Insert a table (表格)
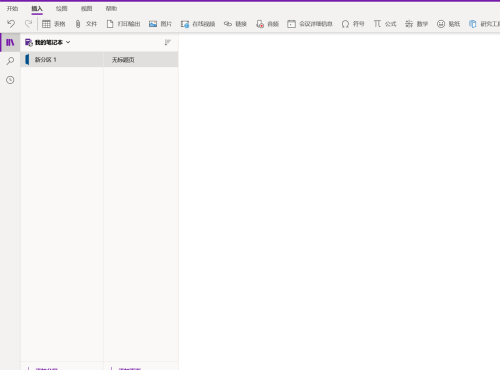 pyautogui.click(x=54, y=24)
